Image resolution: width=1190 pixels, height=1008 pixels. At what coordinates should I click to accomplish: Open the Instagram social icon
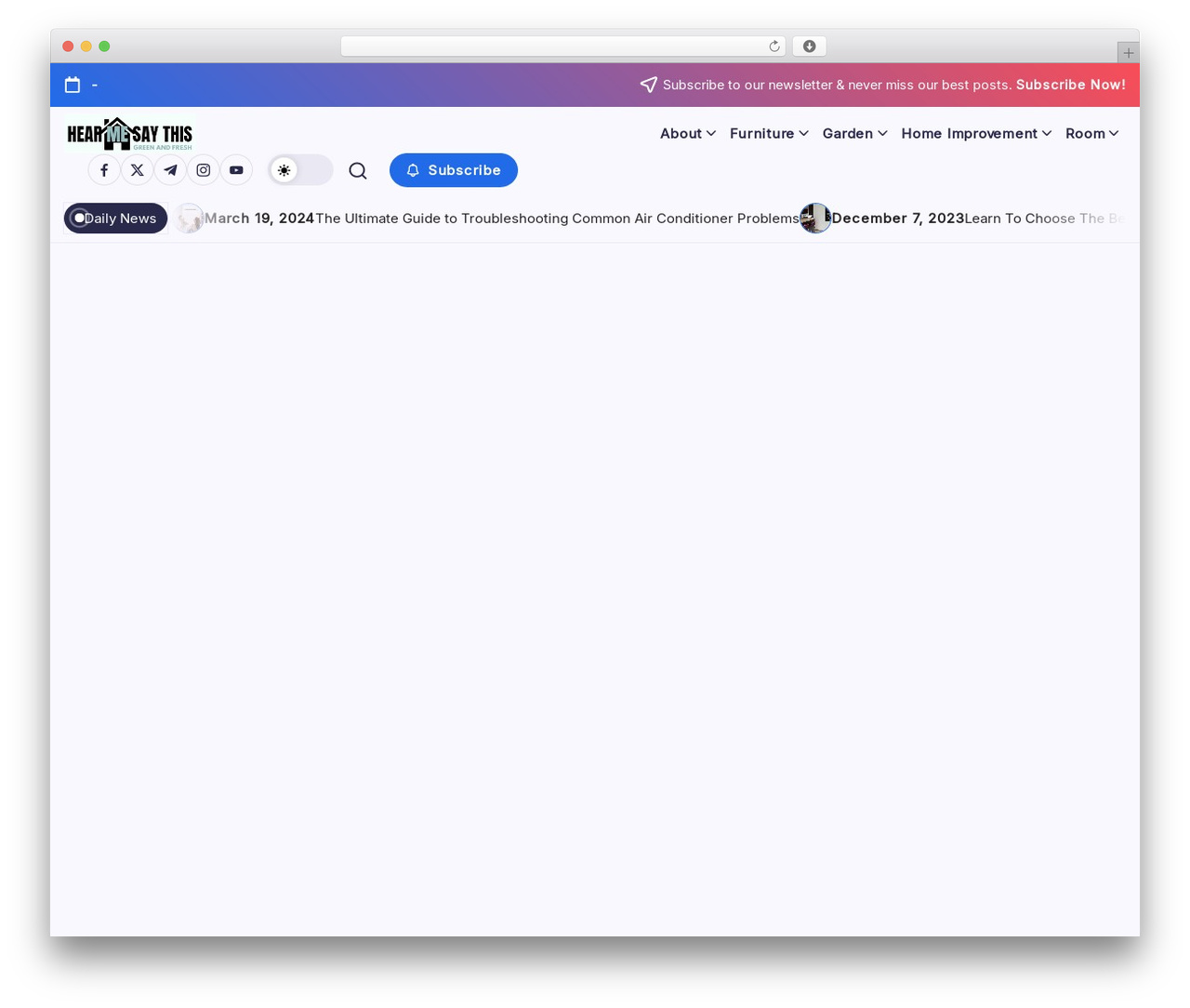coord(204,170)
